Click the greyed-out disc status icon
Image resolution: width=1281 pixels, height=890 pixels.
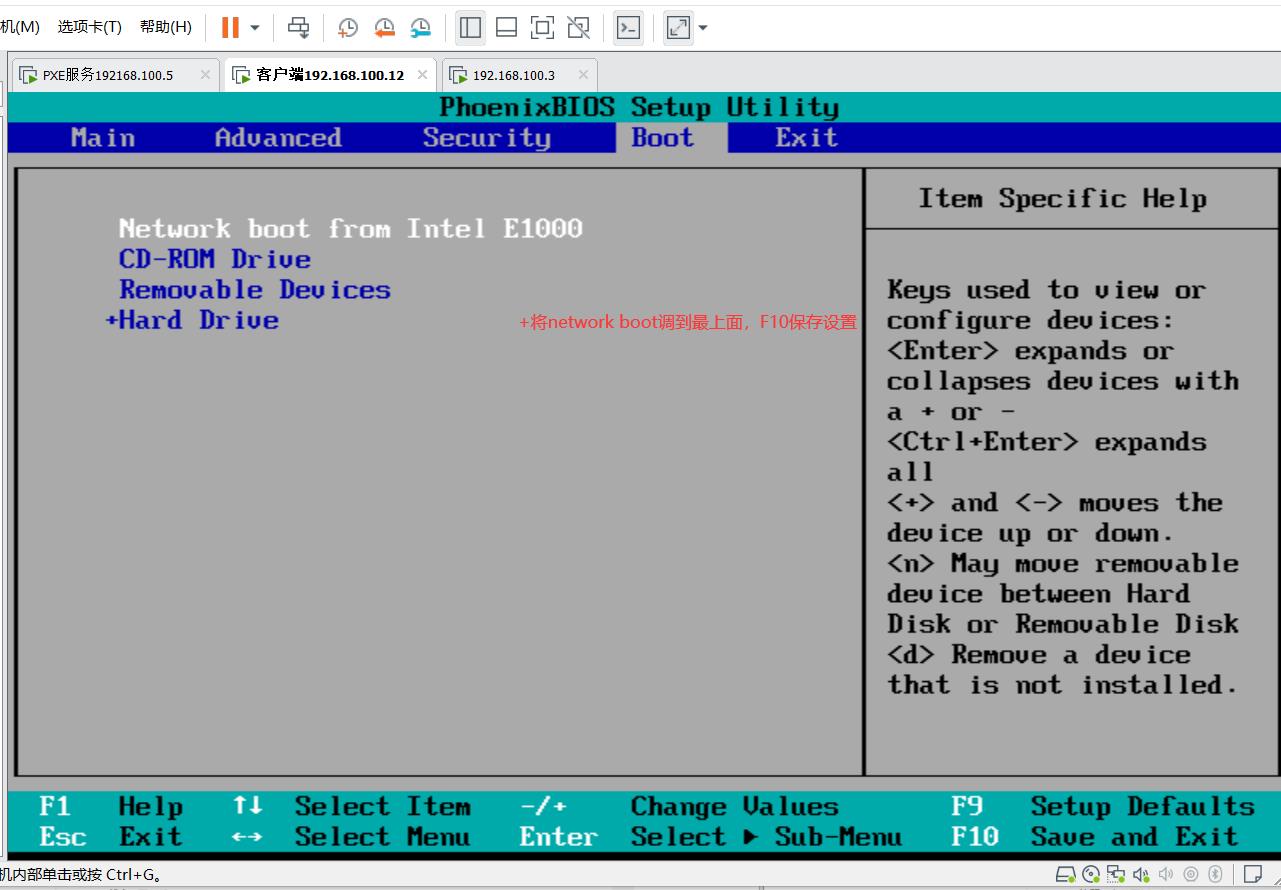1190,874
